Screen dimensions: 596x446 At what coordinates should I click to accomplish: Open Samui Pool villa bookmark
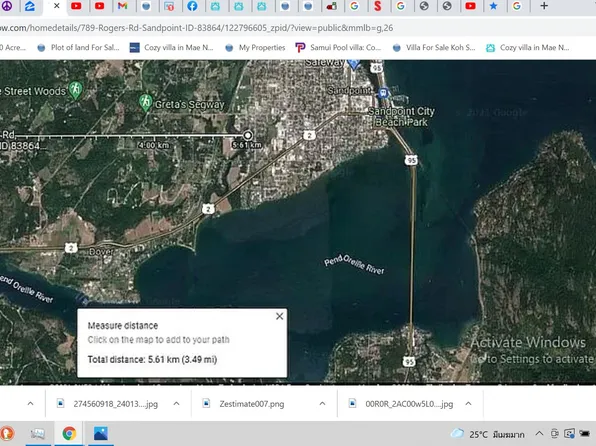point(338,48)
